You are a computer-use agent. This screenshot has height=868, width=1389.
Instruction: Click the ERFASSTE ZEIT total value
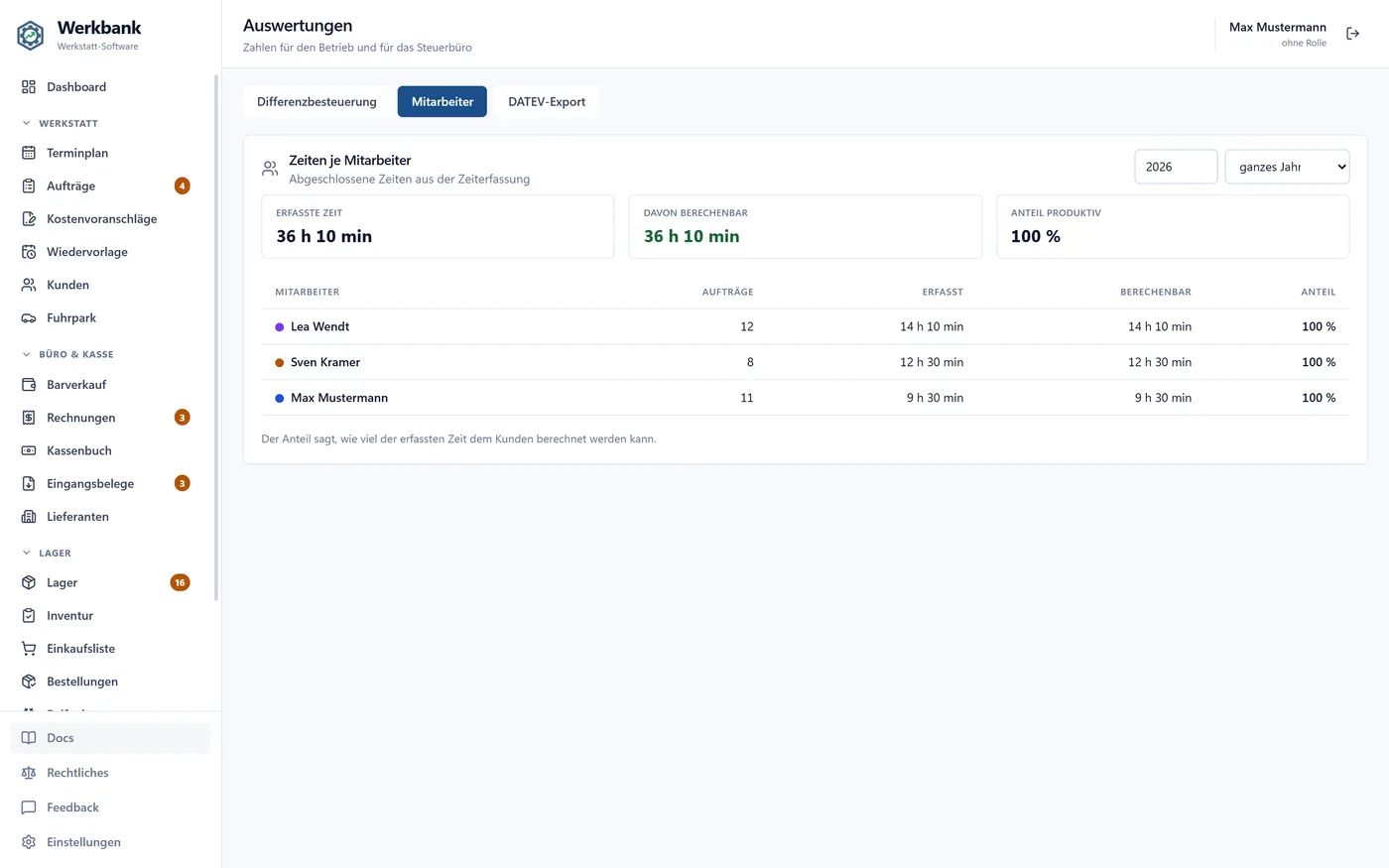pyautogui.click(x=324, y=236)
